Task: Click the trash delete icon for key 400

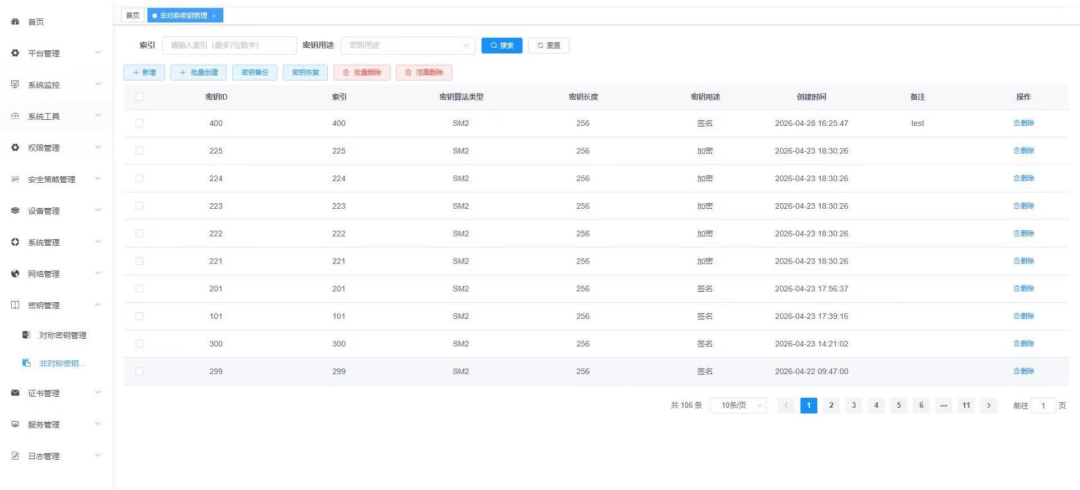Action: 1016,123
